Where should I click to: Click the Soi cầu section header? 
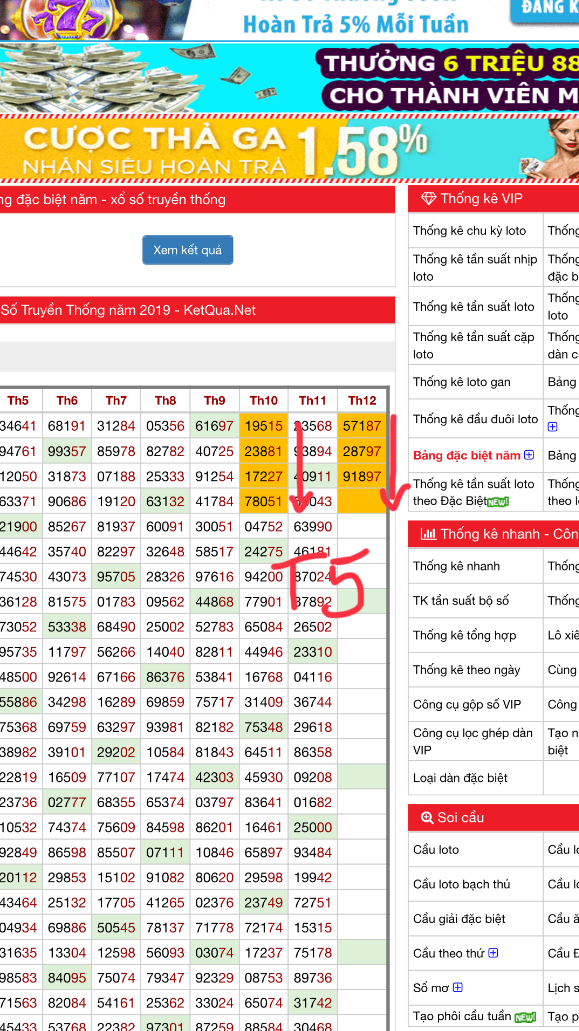point(494,817)
